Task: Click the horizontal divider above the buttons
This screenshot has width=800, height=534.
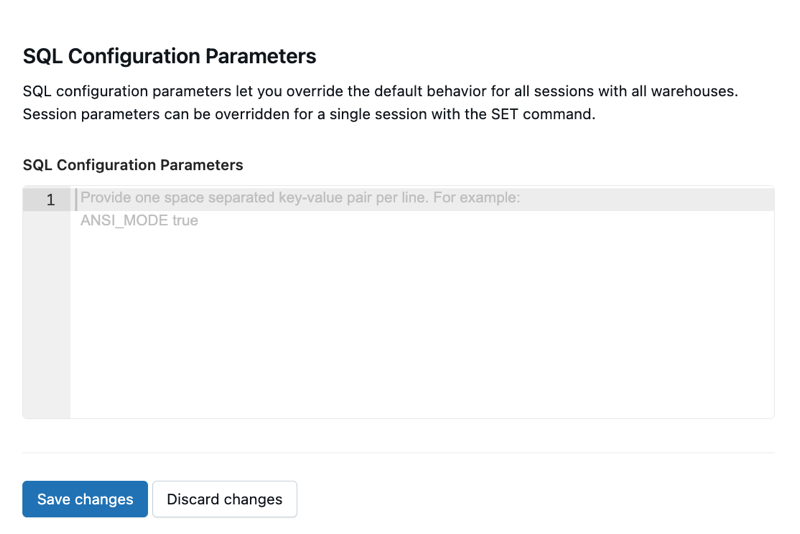Action: point(398,452)
